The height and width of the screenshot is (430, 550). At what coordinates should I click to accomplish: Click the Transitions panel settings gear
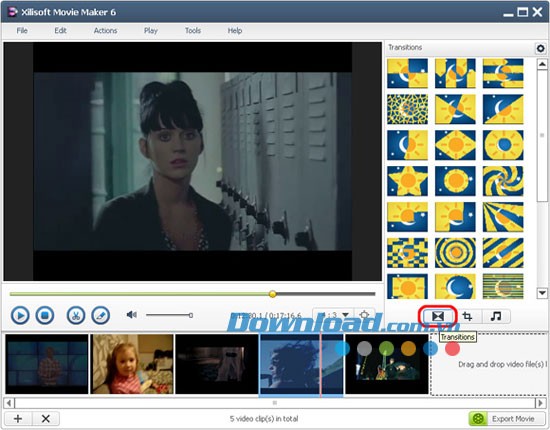[x=541, y=48]
